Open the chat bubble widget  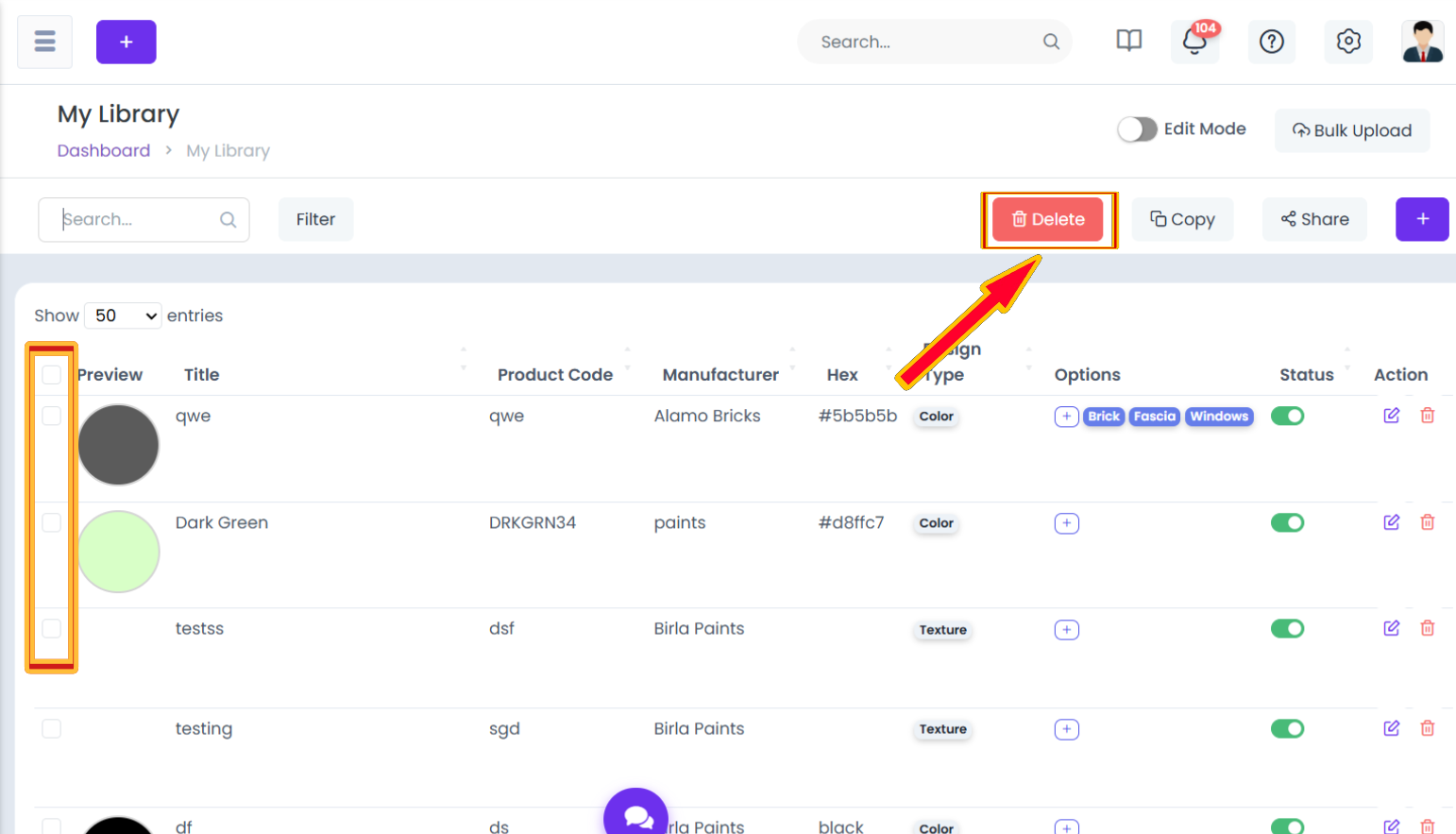pyautogui.click(x=636, y=813)
